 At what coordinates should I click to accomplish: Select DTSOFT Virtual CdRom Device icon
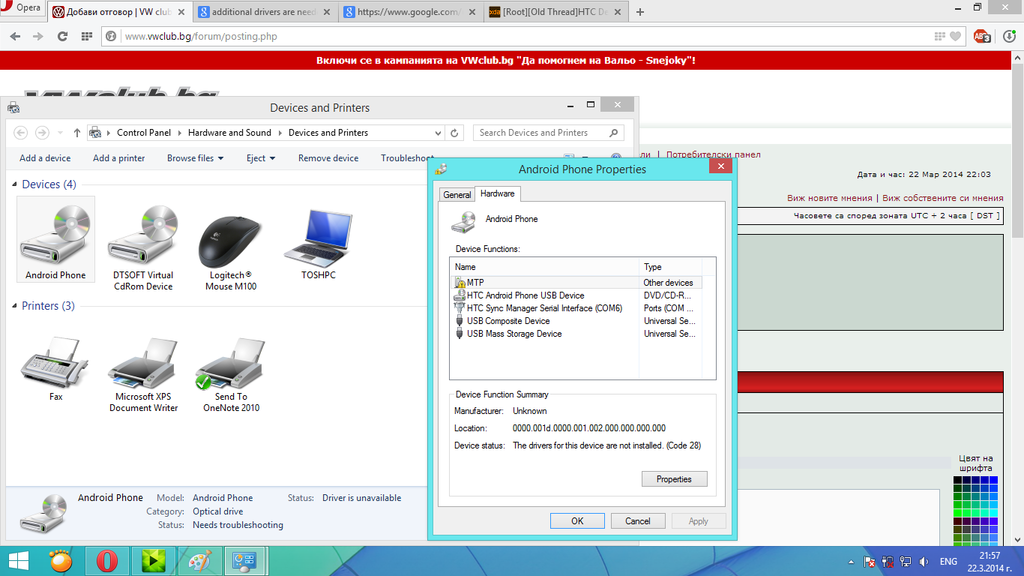pyautogui.click(x=143, y=246)
